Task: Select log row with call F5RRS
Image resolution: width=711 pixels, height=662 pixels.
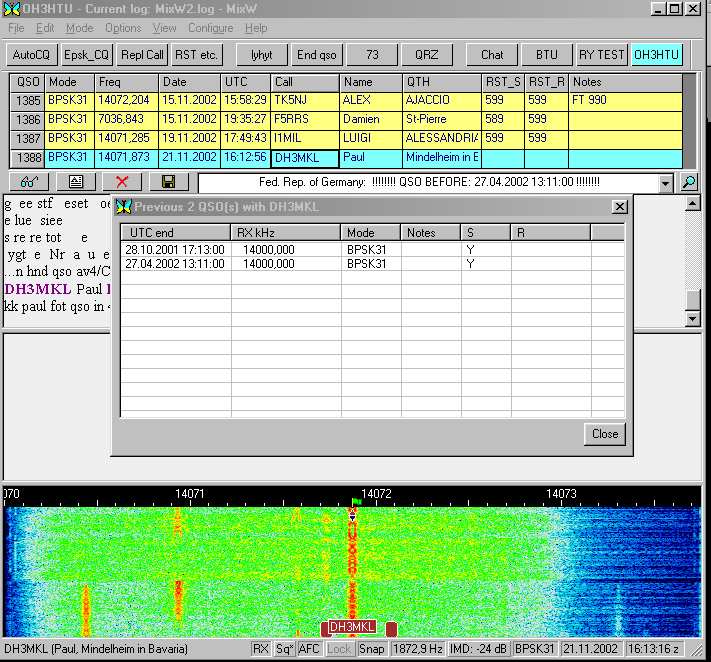Action: pos(346,120)
